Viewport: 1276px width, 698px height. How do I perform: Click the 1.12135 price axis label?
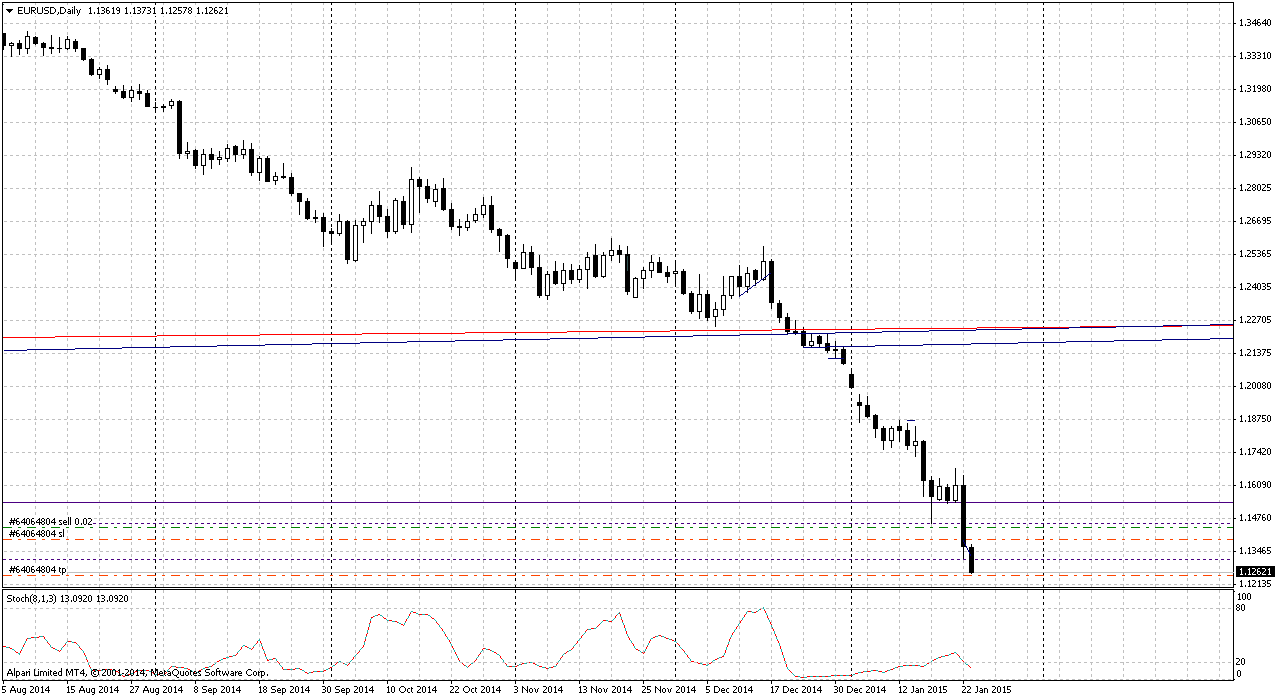[x=1254, y=584]
